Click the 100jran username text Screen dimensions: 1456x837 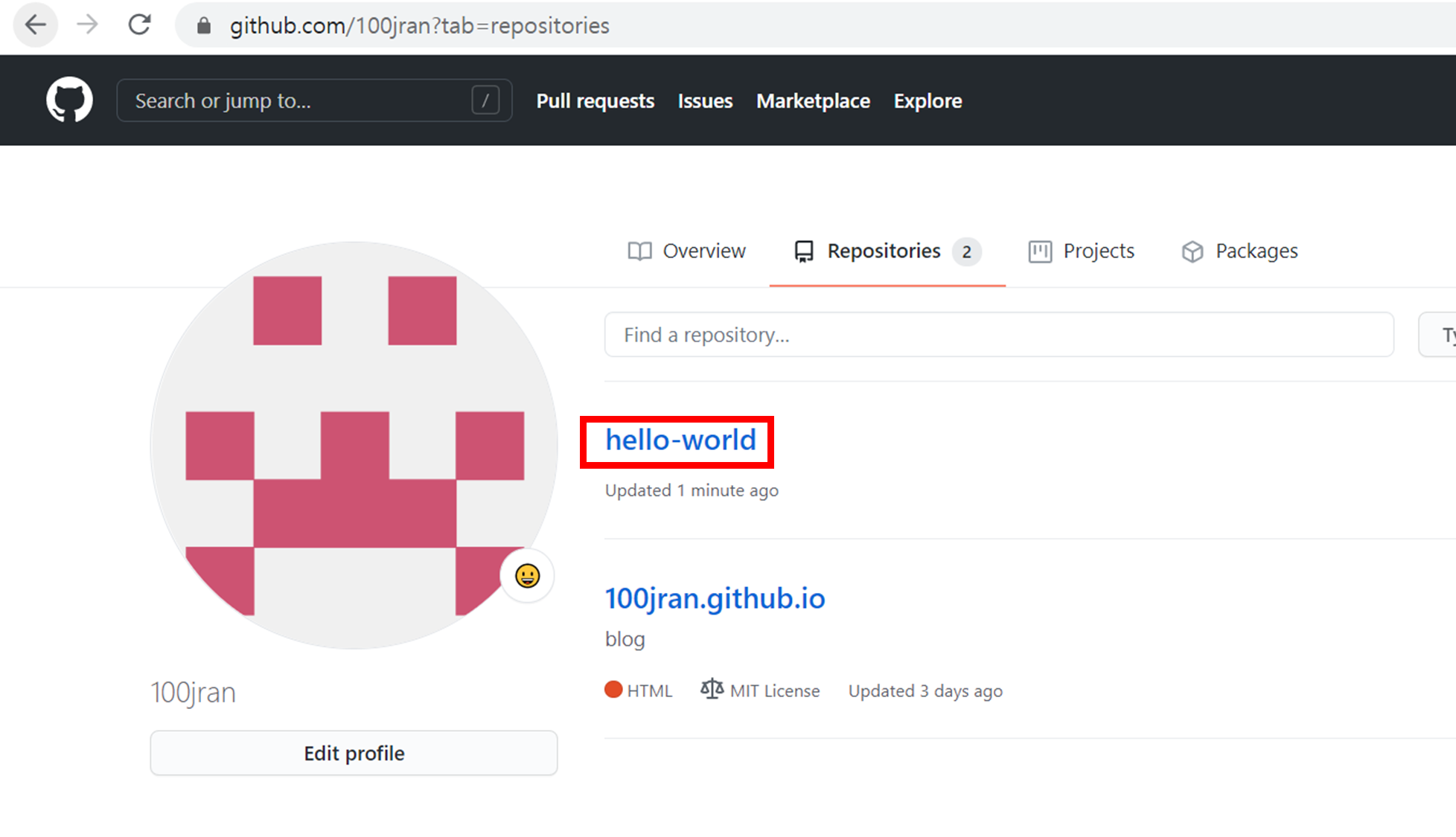194,692
